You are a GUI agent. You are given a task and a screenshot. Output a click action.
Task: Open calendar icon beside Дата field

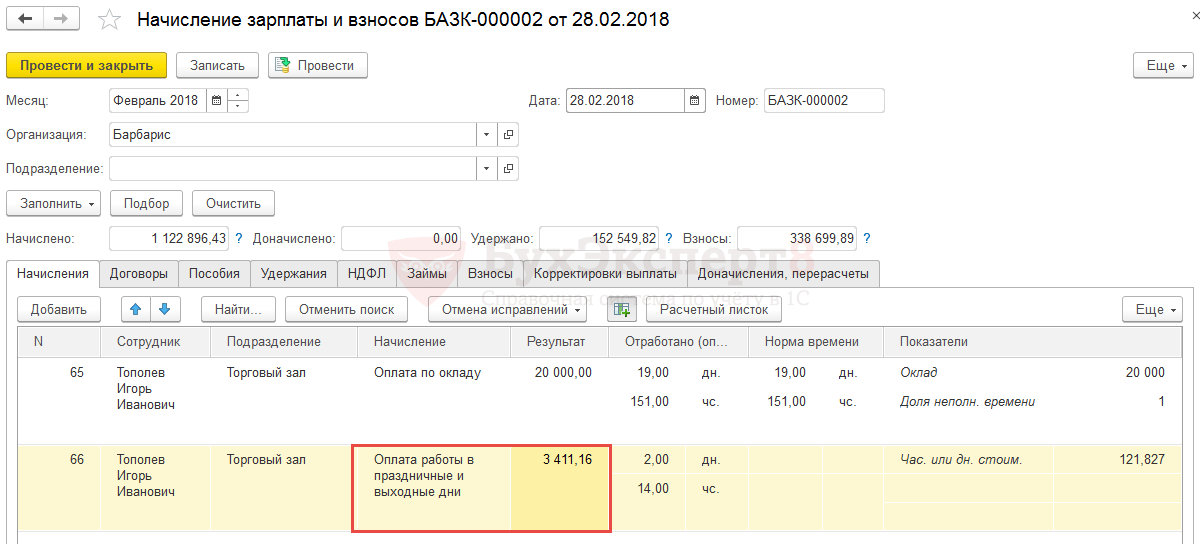695,100
